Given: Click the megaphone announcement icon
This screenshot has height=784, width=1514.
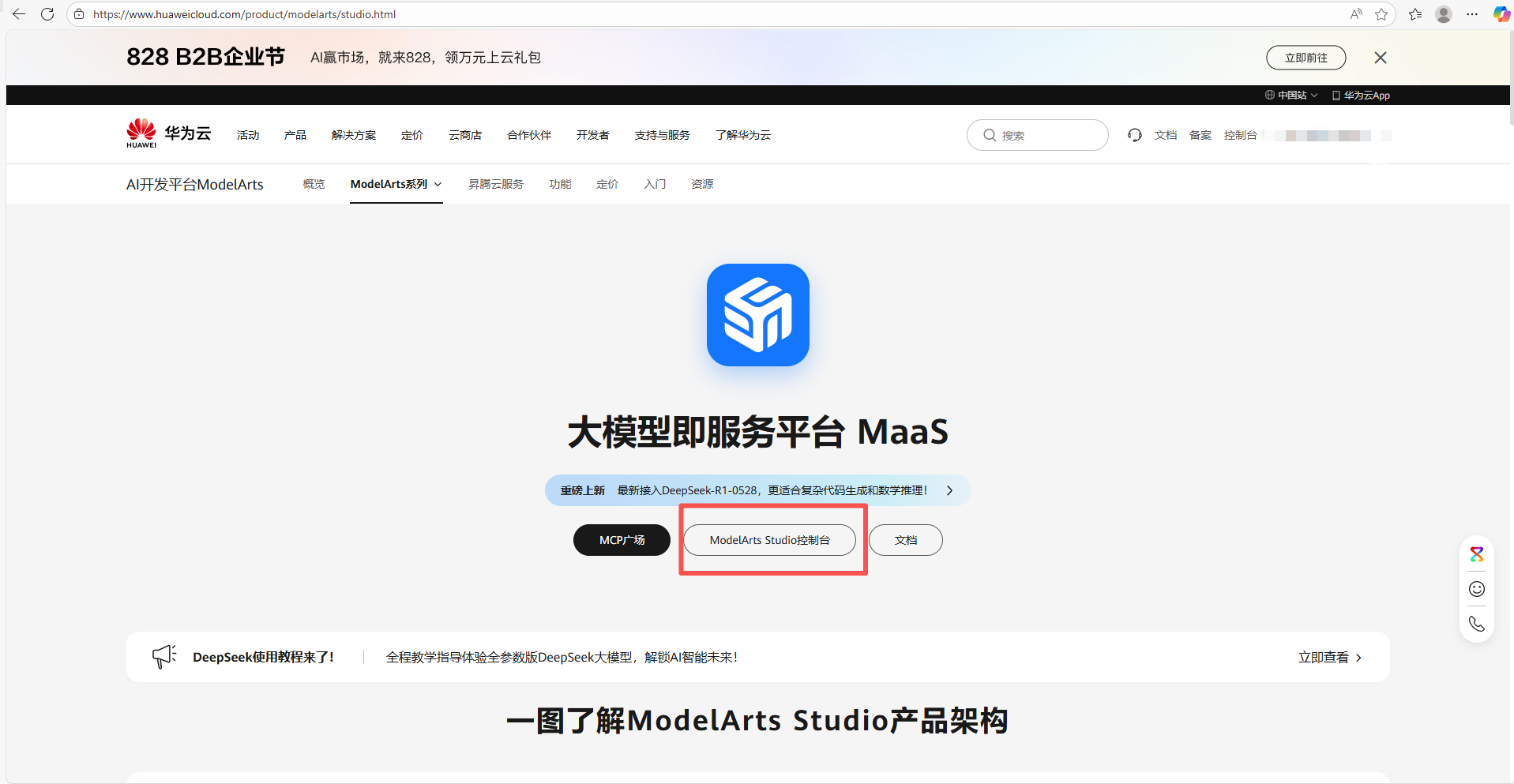Looking at the screenshot, I should (164, 656).
